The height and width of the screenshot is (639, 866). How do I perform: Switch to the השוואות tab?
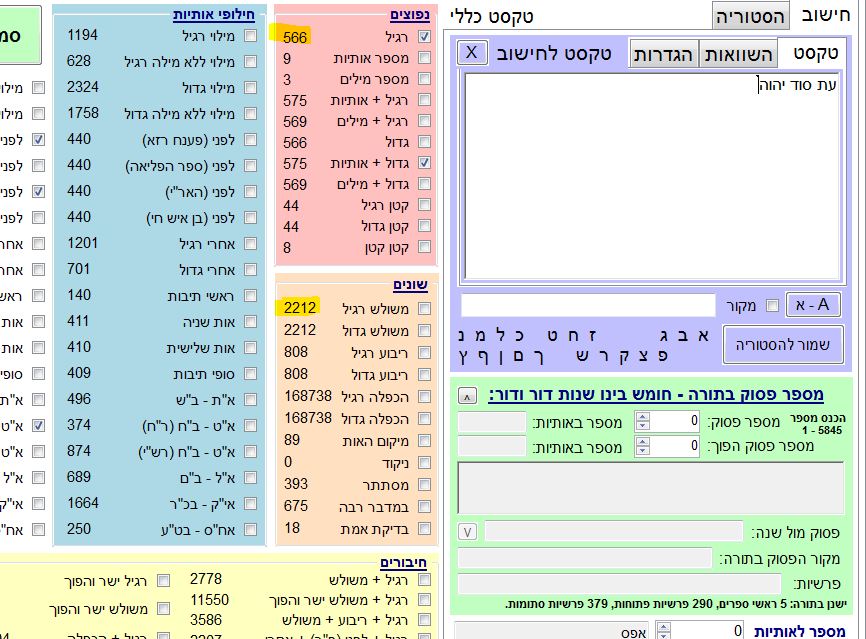(738, 53)
